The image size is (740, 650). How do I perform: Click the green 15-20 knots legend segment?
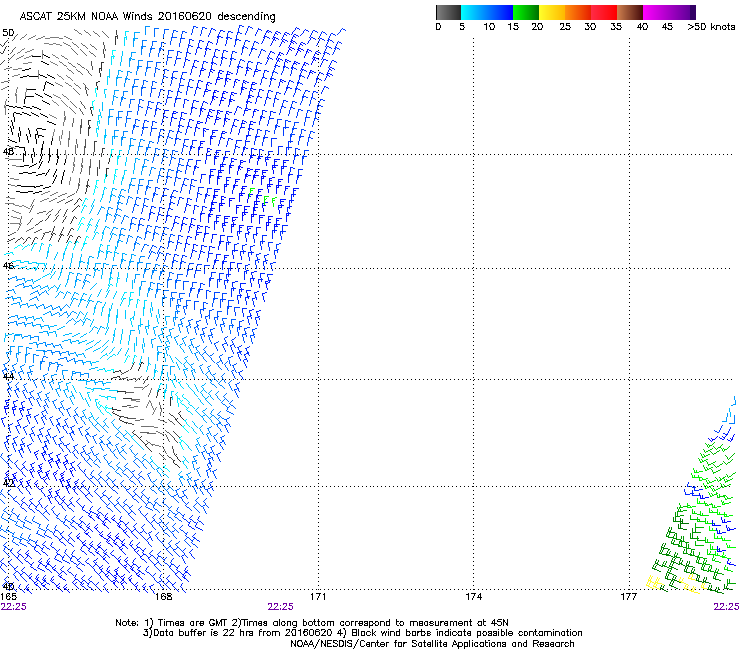coord(526,12)
